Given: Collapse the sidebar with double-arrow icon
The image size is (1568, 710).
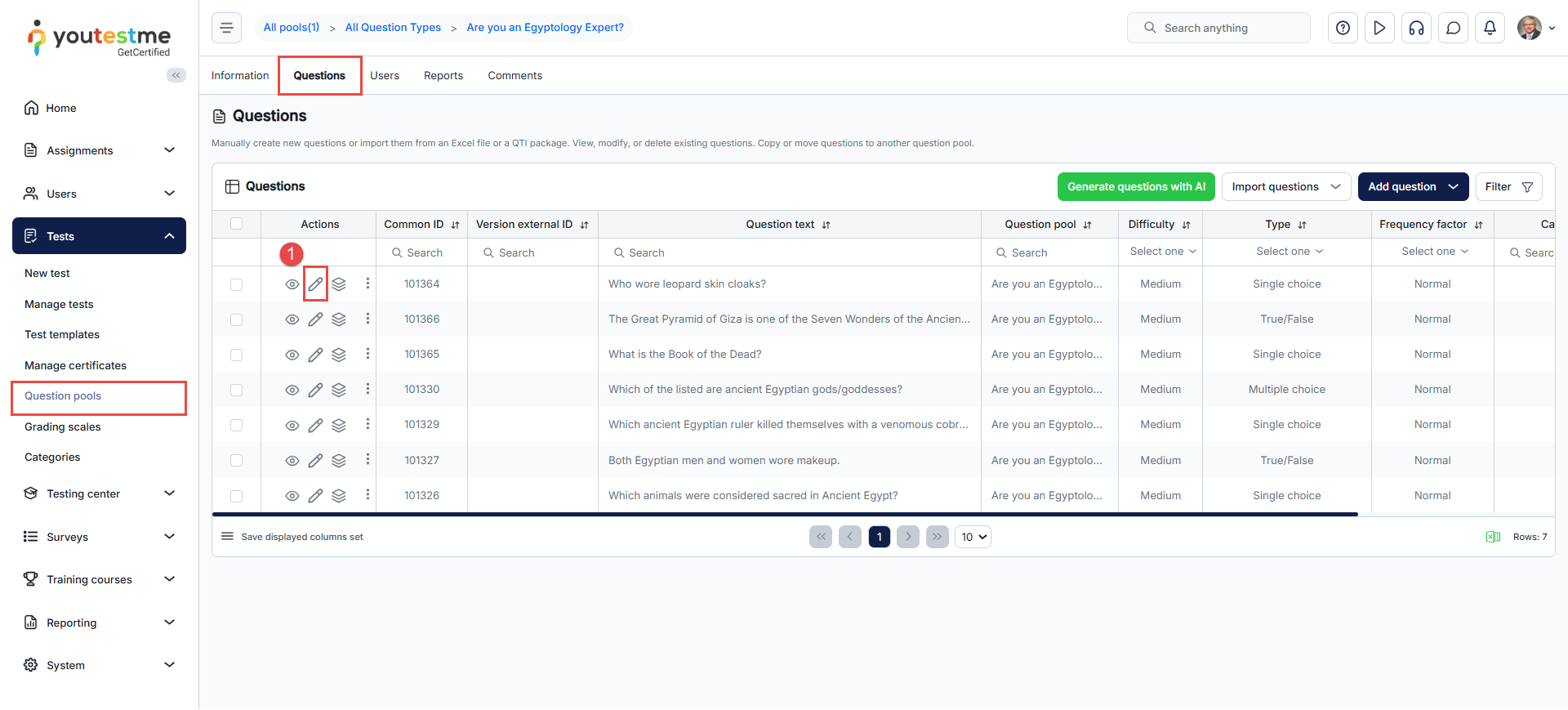Looking at the screenshot, I should [x=176, y=75].
